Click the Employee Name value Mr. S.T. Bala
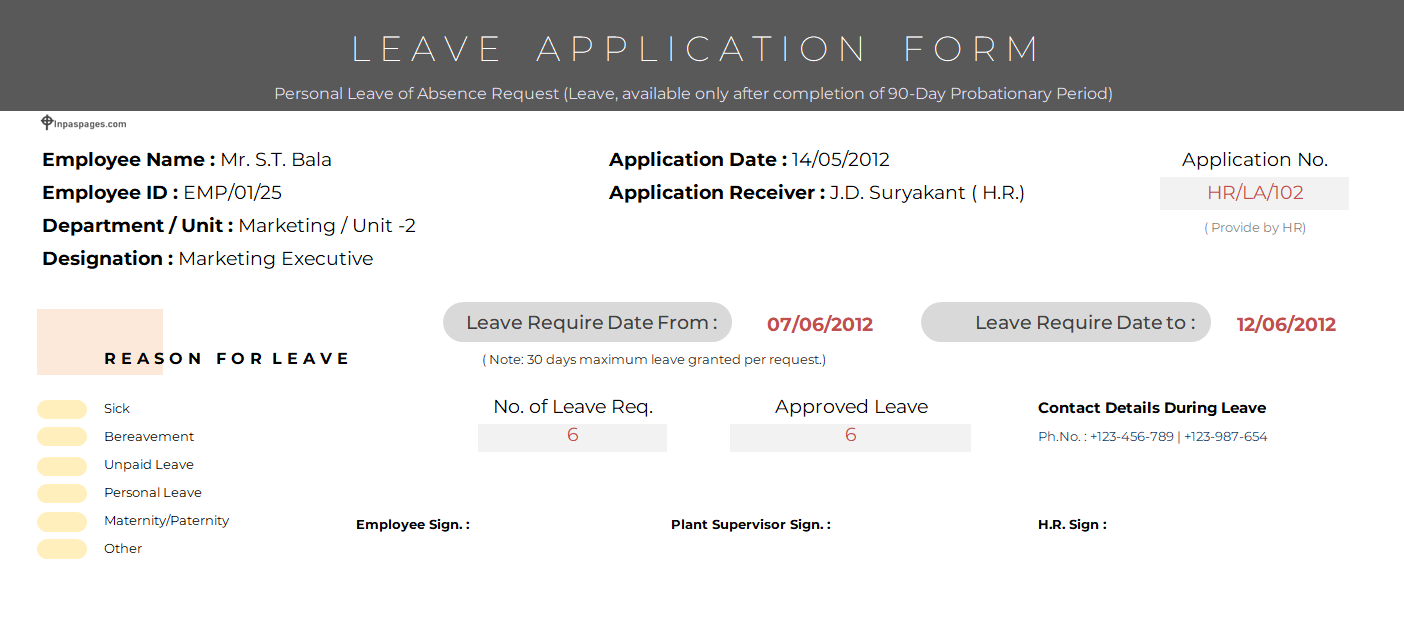 click(x=276, y=160)
